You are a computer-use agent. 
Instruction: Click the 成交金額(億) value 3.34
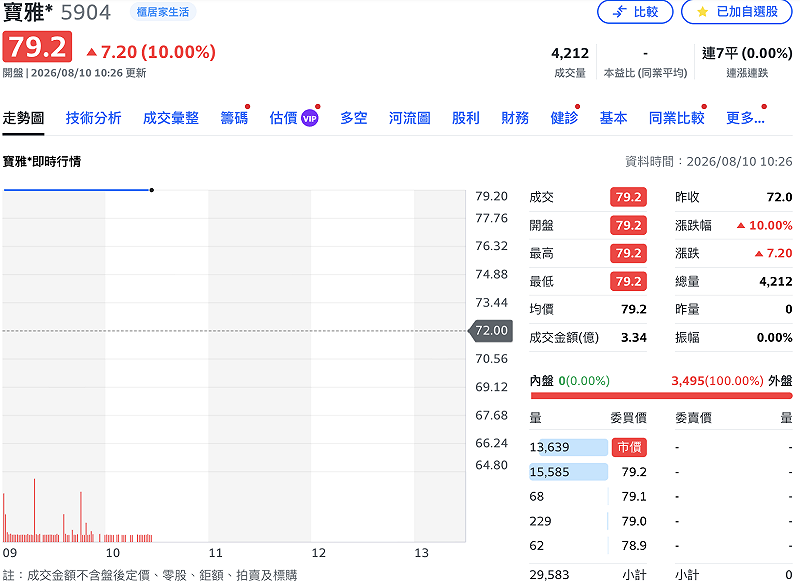pos(634,338)
